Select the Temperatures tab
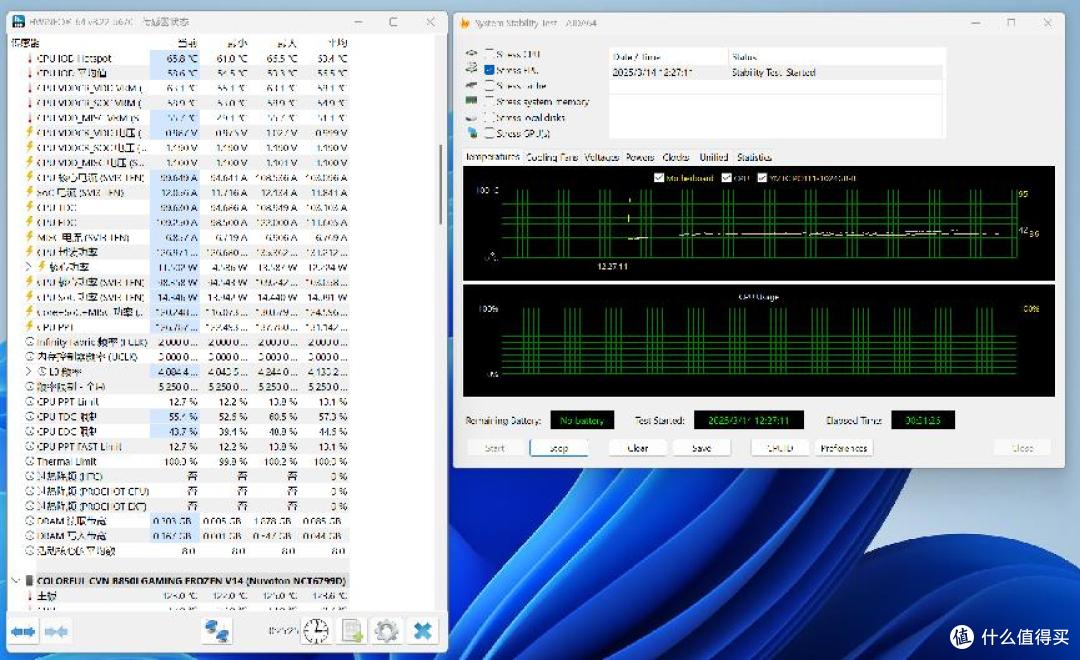Image resolution: width=1080 pixels, height=660 pixels. click(x=492, y=157)
